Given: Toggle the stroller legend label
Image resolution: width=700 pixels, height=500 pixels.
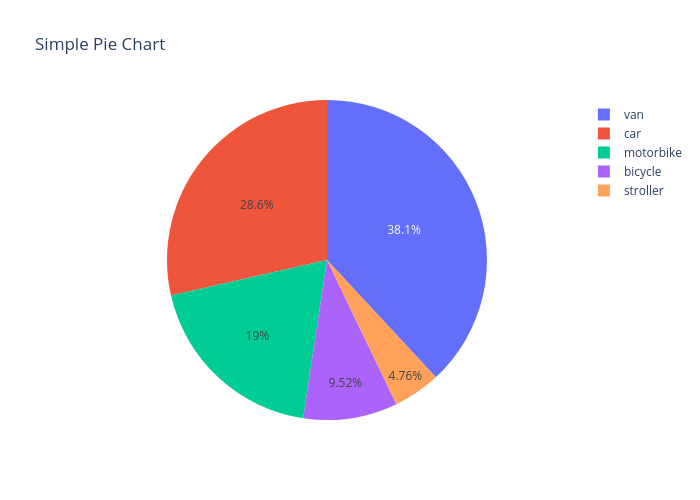Looking at the screenshot, I should tap(643, 190).
